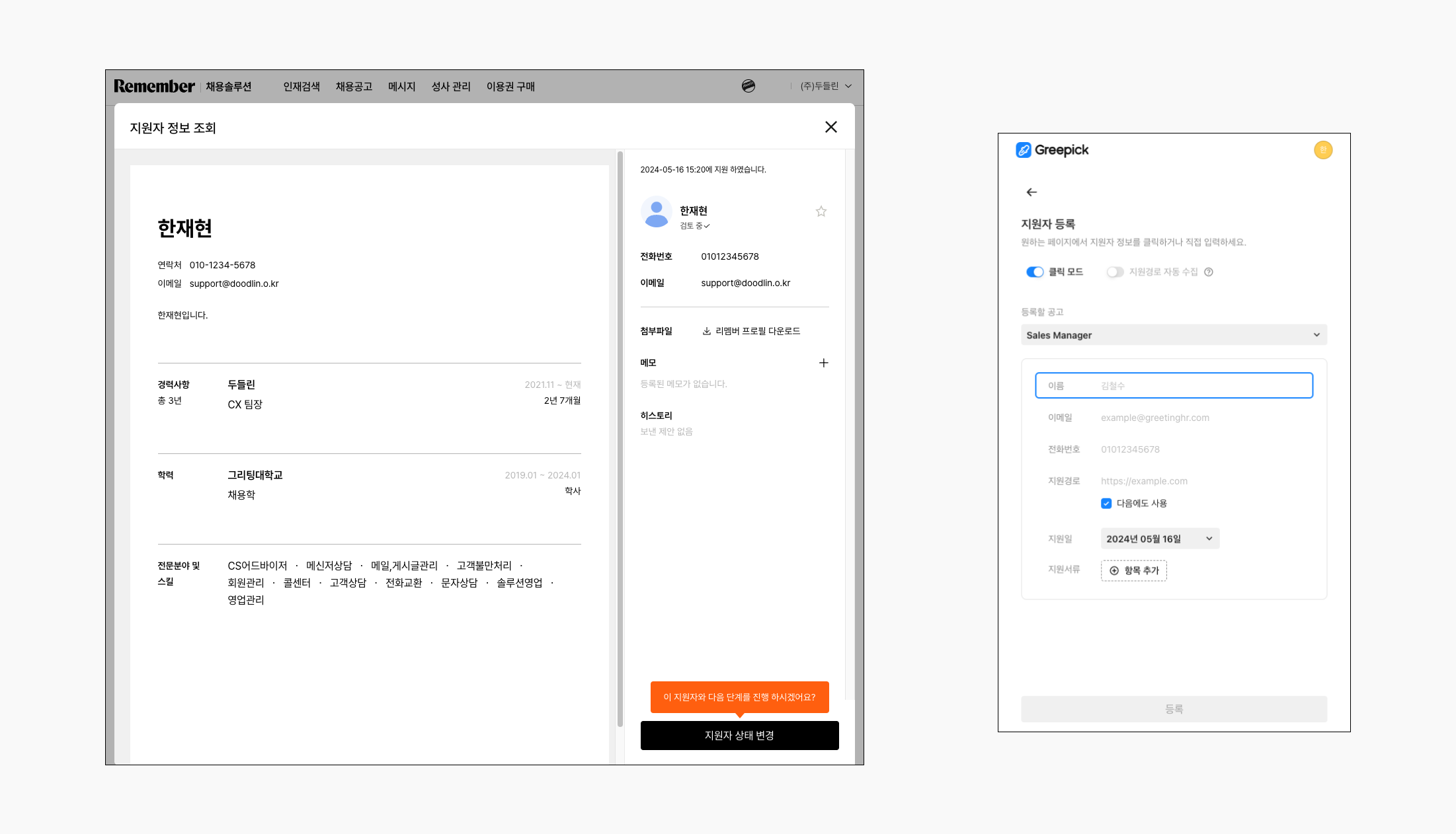Expand the 검토 중 status dropdown
Image resolution: width=1456 pixels, height=834 pixels.
coord(694,226)
